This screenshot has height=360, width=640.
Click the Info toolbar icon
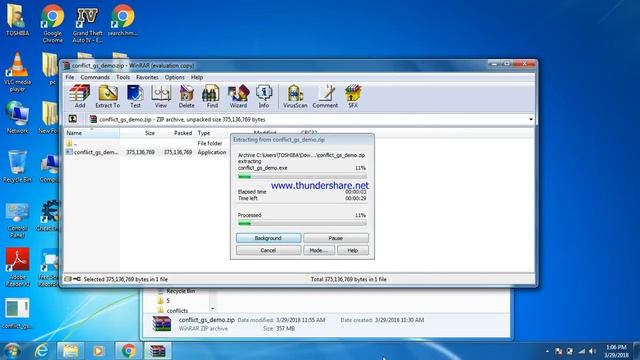(x=264, y=96)
